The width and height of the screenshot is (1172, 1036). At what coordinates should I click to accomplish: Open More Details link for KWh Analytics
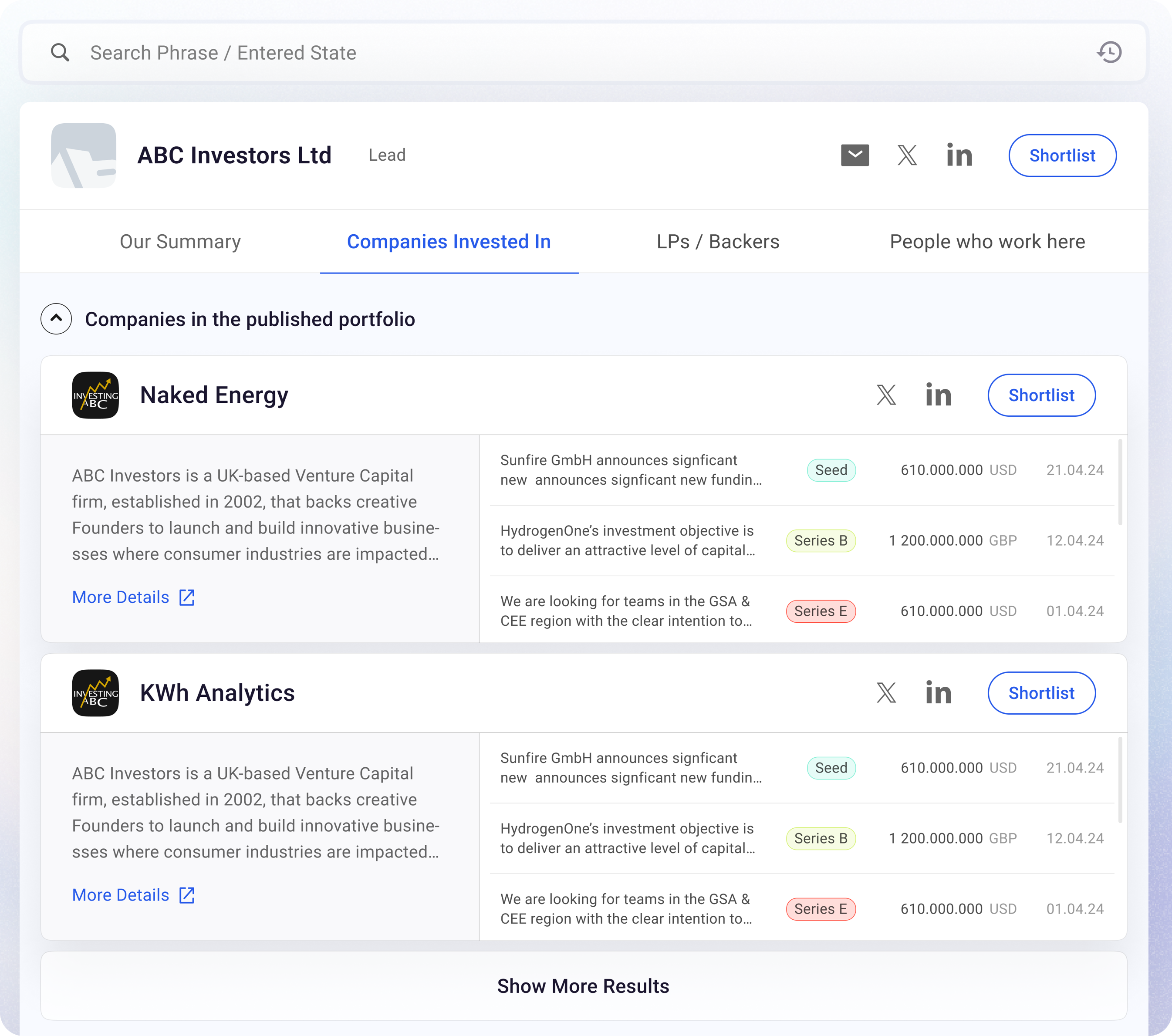[133, 895]
